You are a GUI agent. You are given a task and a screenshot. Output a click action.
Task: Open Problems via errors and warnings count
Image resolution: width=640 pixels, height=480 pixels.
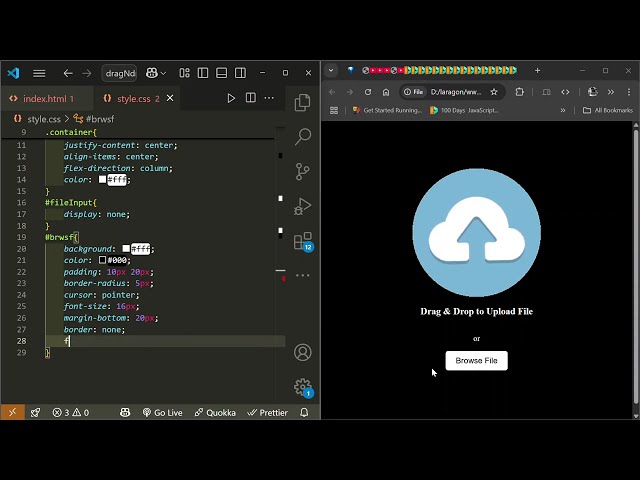pos(71,413)
